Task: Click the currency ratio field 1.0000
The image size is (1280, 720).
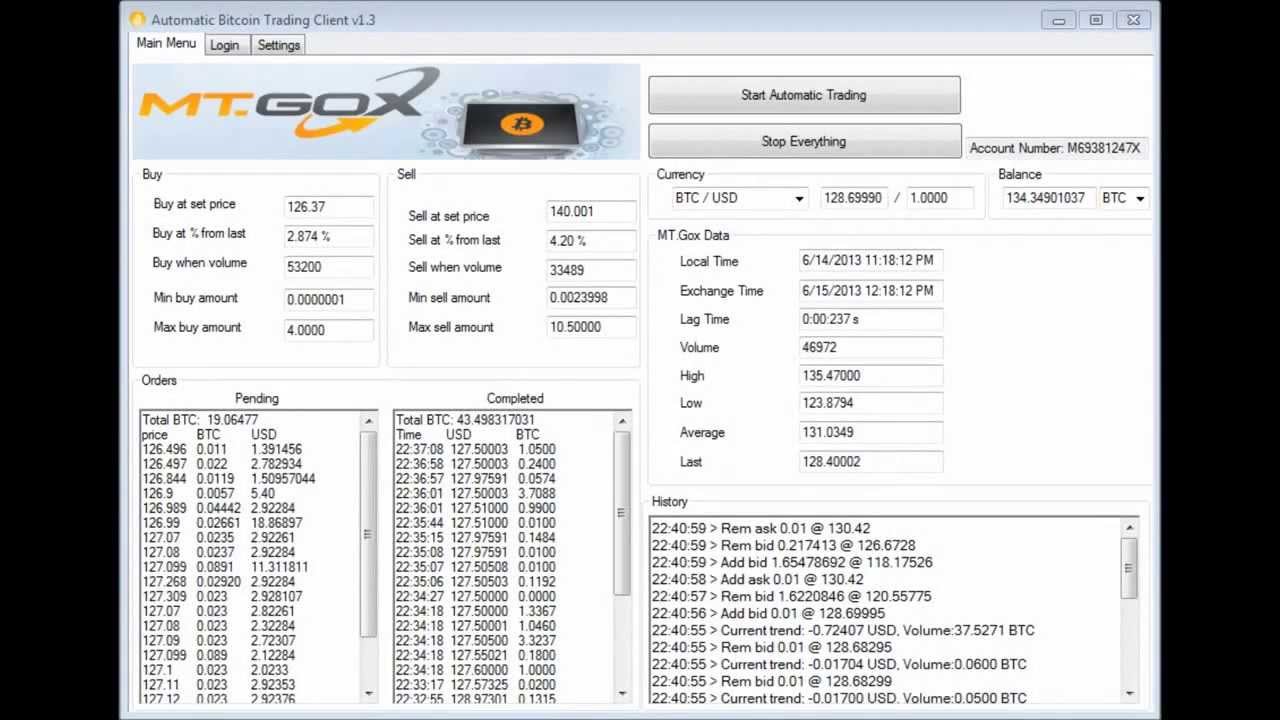Action: tap(941, 198)
